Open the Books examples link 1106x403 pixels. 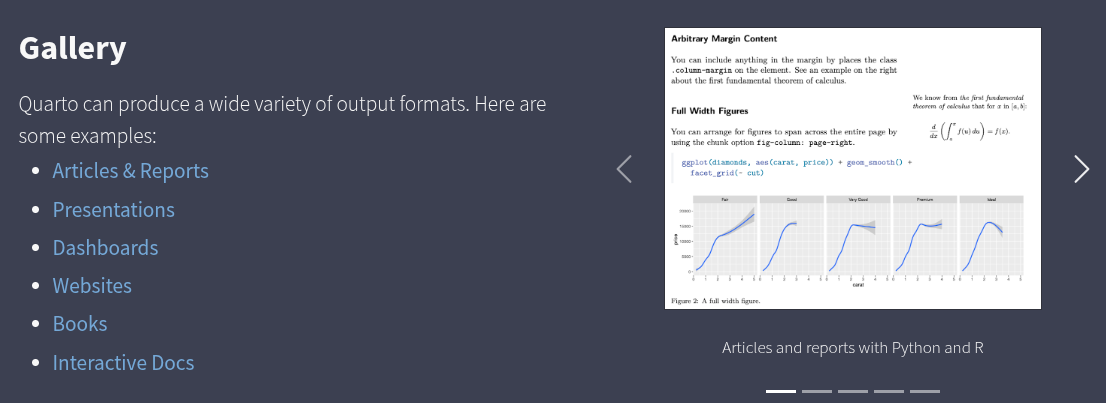click(x=80, y=324)
